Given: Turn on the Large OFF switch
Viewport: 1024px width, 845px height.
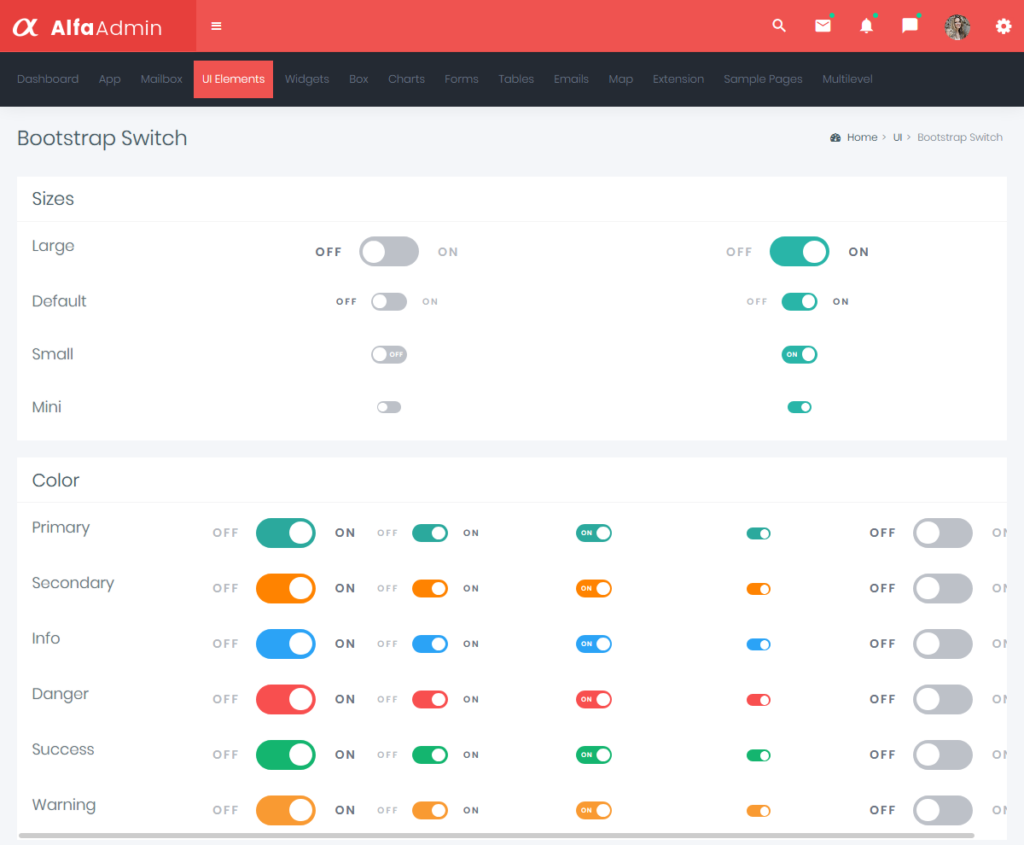Looking at the screenshot, I should (x=389, y=251).
